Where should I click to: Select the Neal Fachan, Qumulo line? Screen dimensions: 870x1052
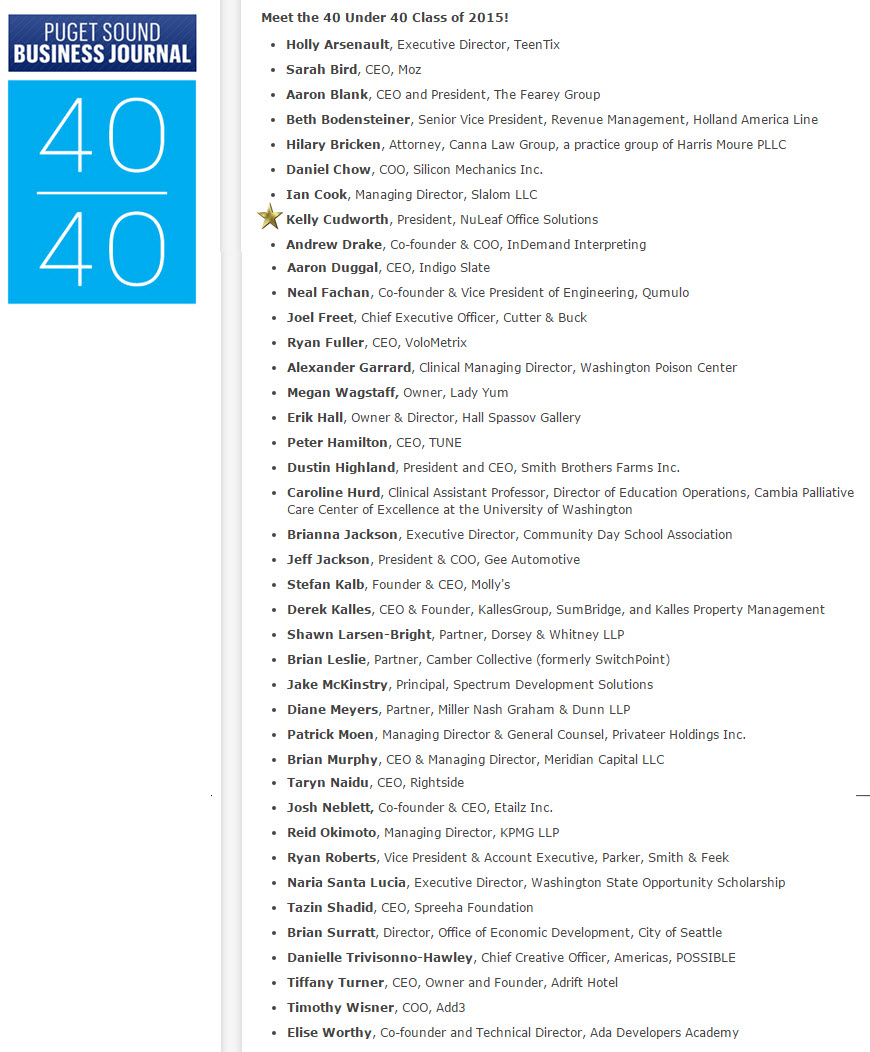pyautogui.click(x=488, y=293)
